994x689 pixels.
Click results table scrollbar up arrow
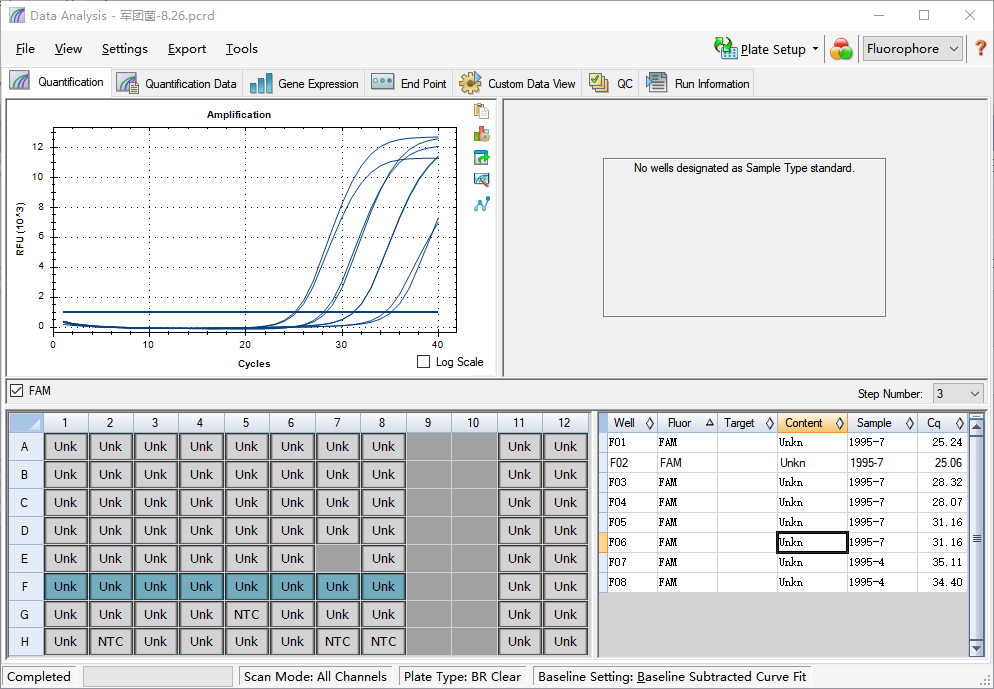(976, 425)
